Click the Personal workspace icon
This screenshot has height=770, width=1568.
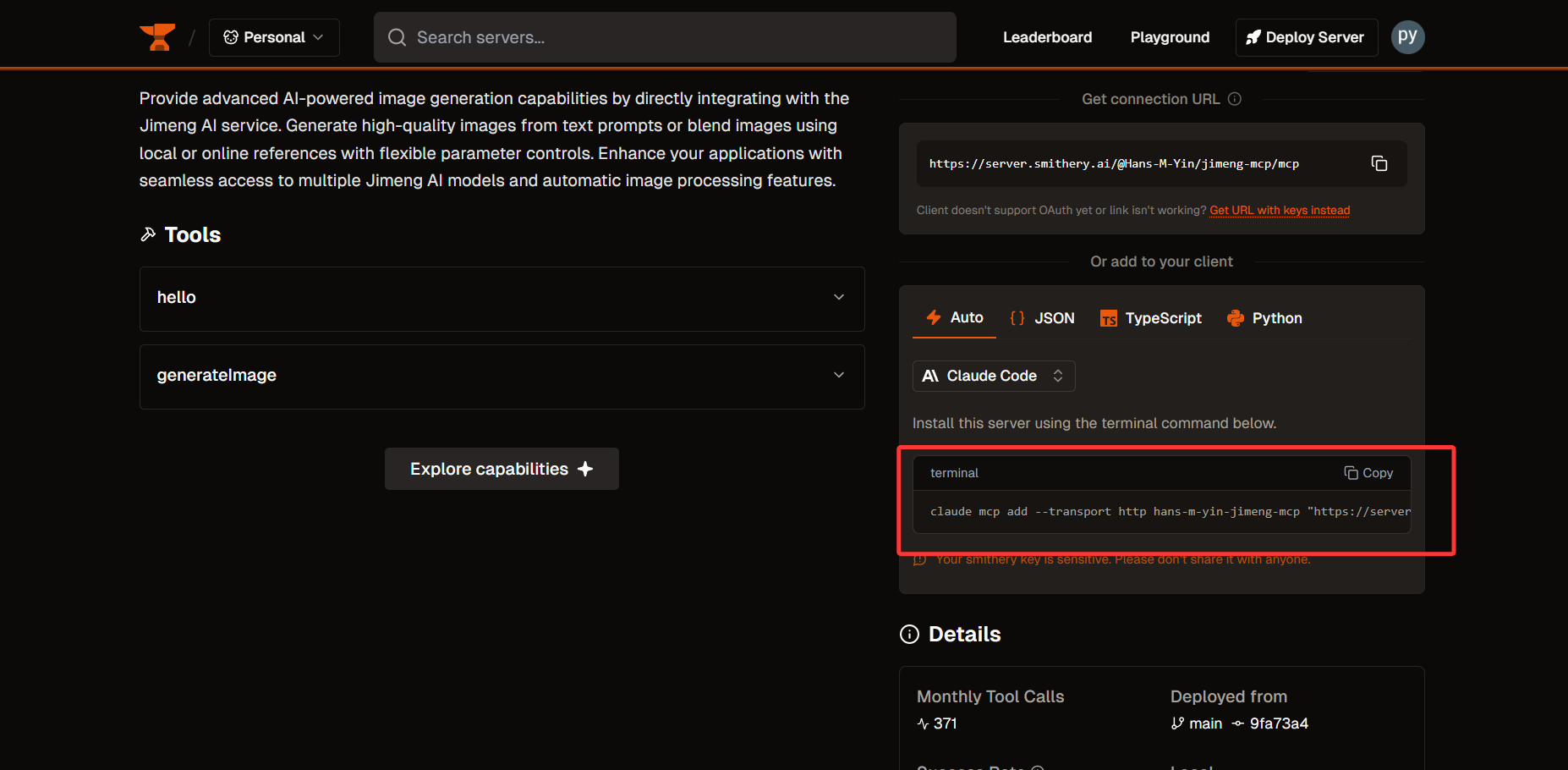230,37
